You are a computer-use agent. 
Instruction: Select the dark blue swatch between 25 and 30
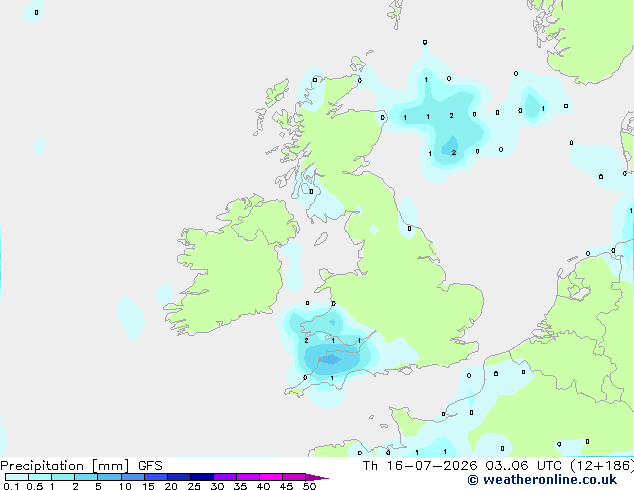(x=202, y=477)
